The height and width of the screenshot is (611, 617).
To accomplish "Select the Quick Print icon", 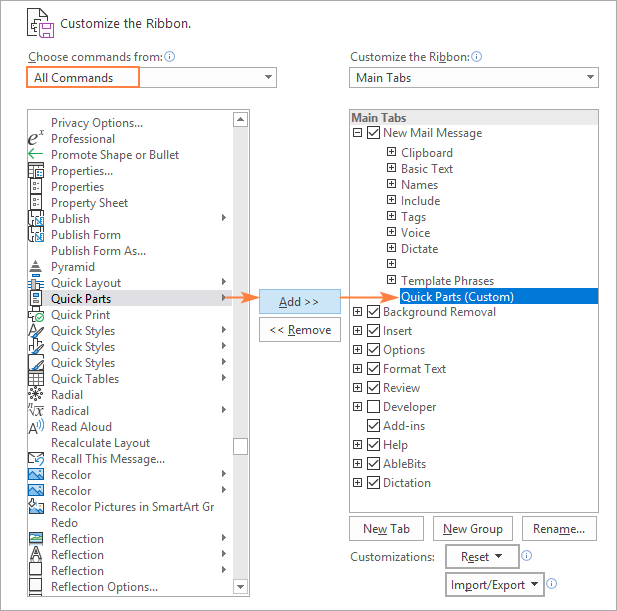I will (36, 315).
